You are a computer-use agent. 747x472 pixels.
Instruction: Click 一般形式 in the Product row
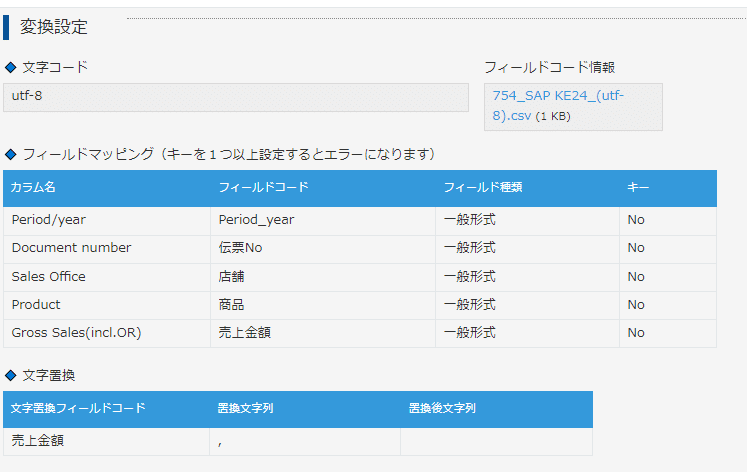(x=470, y=304)
